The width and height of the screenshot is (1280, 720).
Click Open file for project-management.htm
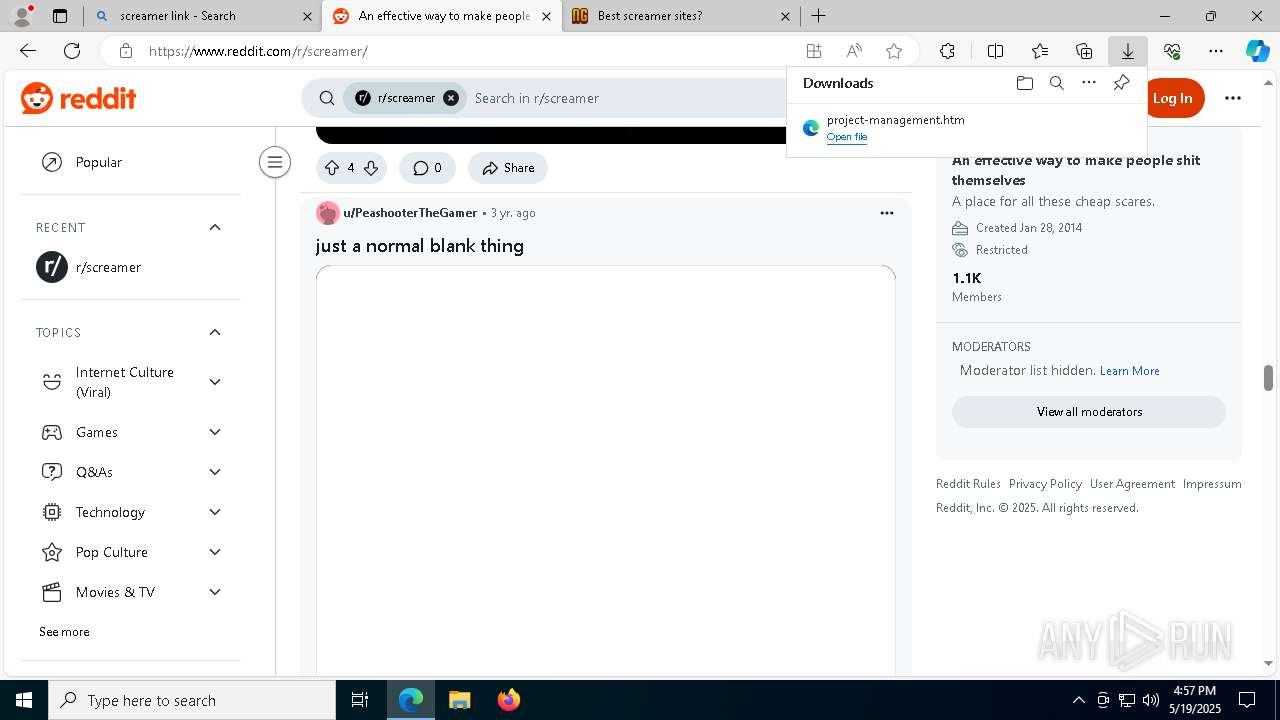point(847,137)
